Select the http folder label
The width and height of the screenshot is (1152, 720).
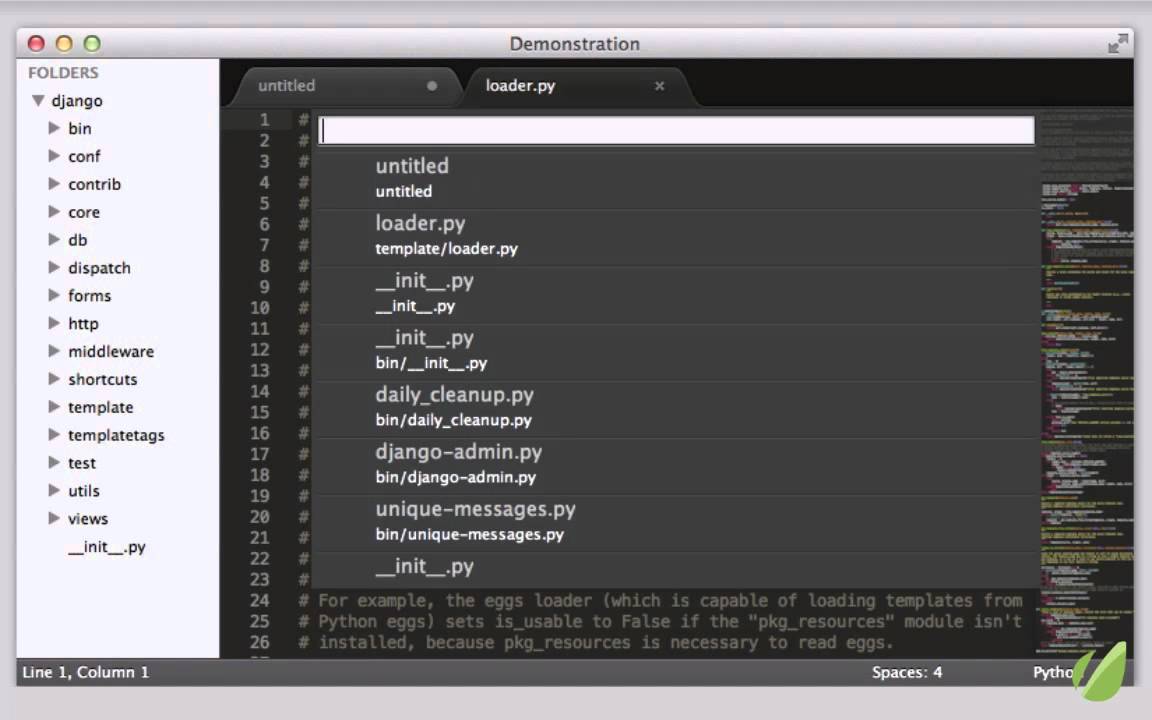pos(83,324)
